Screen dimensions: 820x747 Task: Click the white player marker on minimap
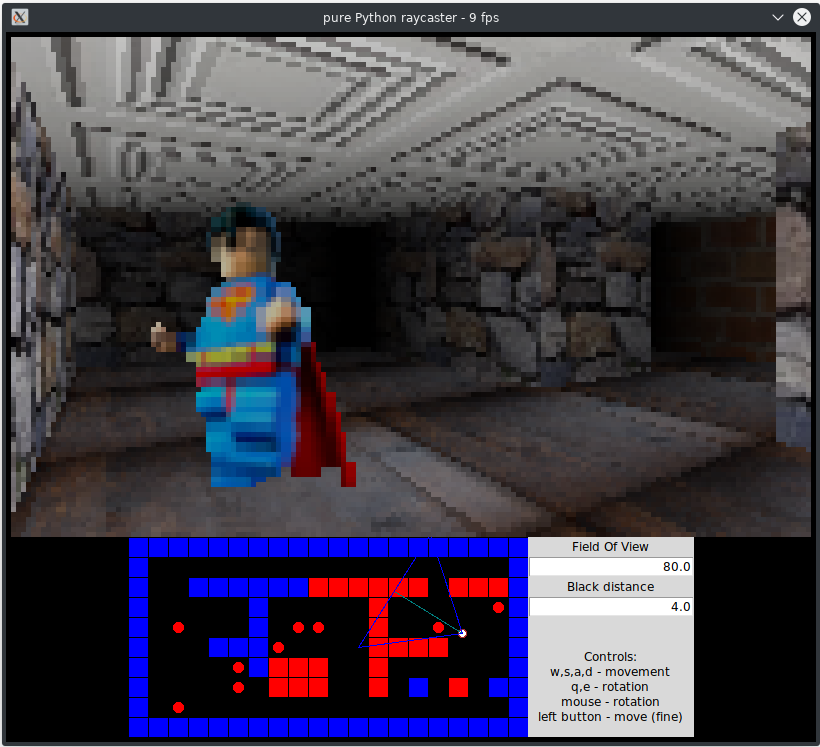pos(462,633)
